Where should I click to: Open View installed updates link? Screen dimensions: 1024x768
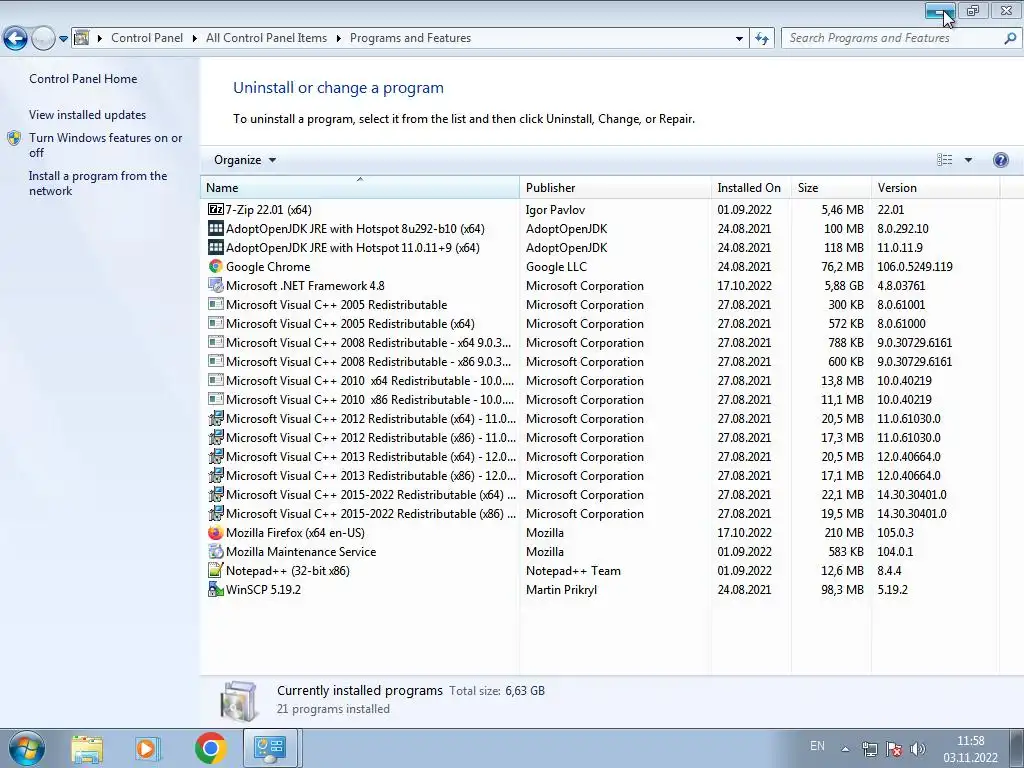[x=88, y=115]
